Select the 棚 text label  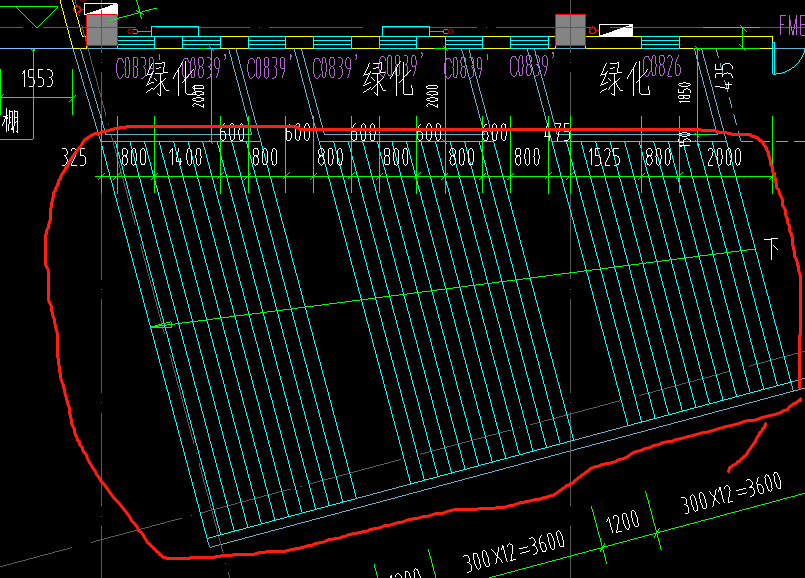point(11,121)
